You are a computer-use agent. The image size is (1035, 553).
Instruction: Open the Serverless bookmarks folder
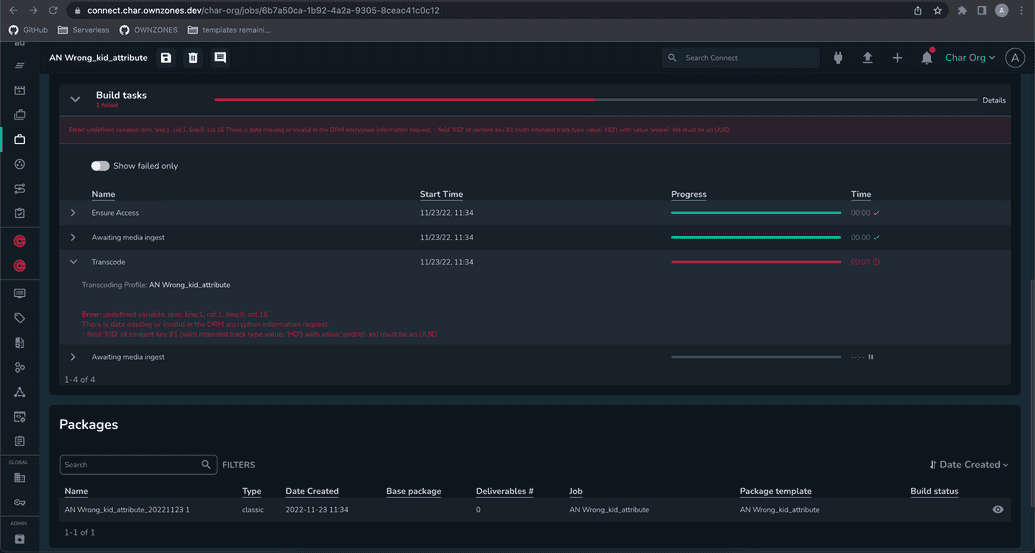point(83,30)
